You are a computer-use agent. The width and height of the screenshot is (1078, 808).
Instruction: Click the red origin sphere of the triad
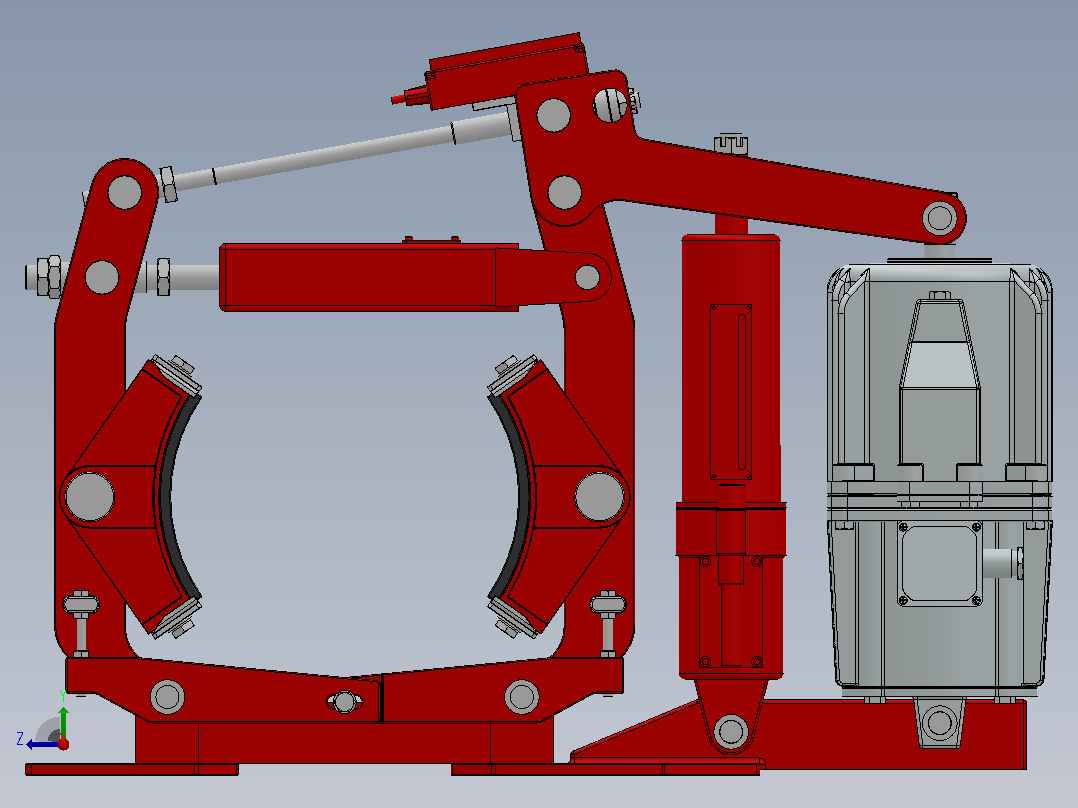[x=63, y=744]
